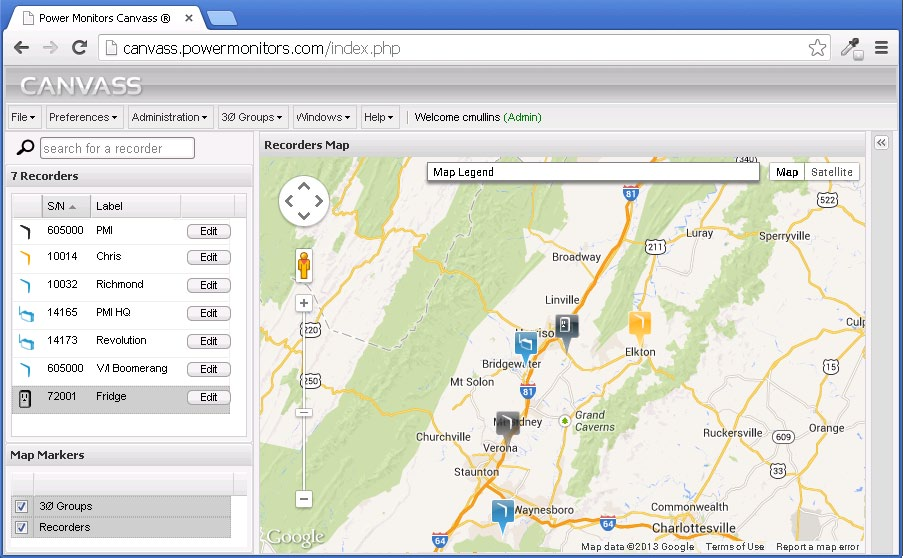Viewport: 903px width, 558px height.
Task: Click the Chris recorder orange icon
Action: (x=25, y=257)
